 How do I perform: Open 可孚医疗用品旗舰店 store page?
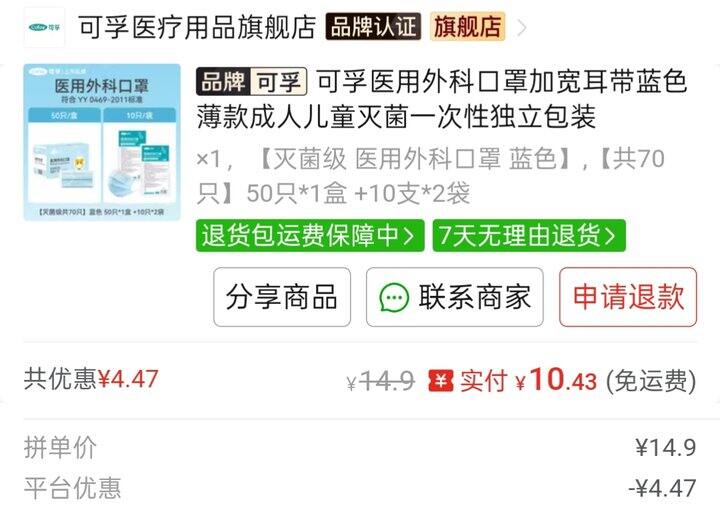[197, 27]
